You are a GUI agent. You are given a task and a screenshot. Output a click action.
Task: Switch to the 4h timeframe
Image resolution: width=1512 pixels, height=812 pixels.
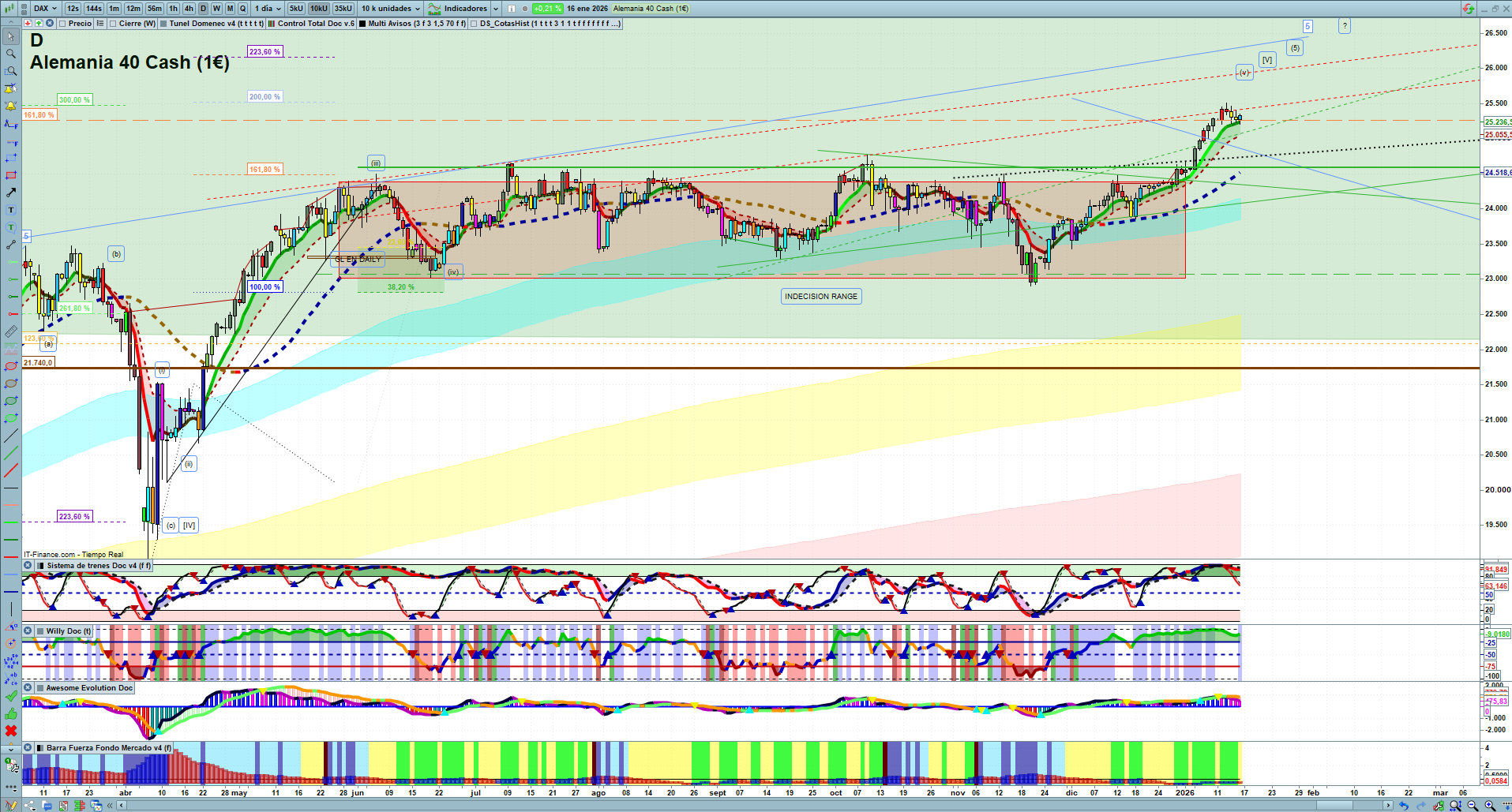[x=189, y=9]
